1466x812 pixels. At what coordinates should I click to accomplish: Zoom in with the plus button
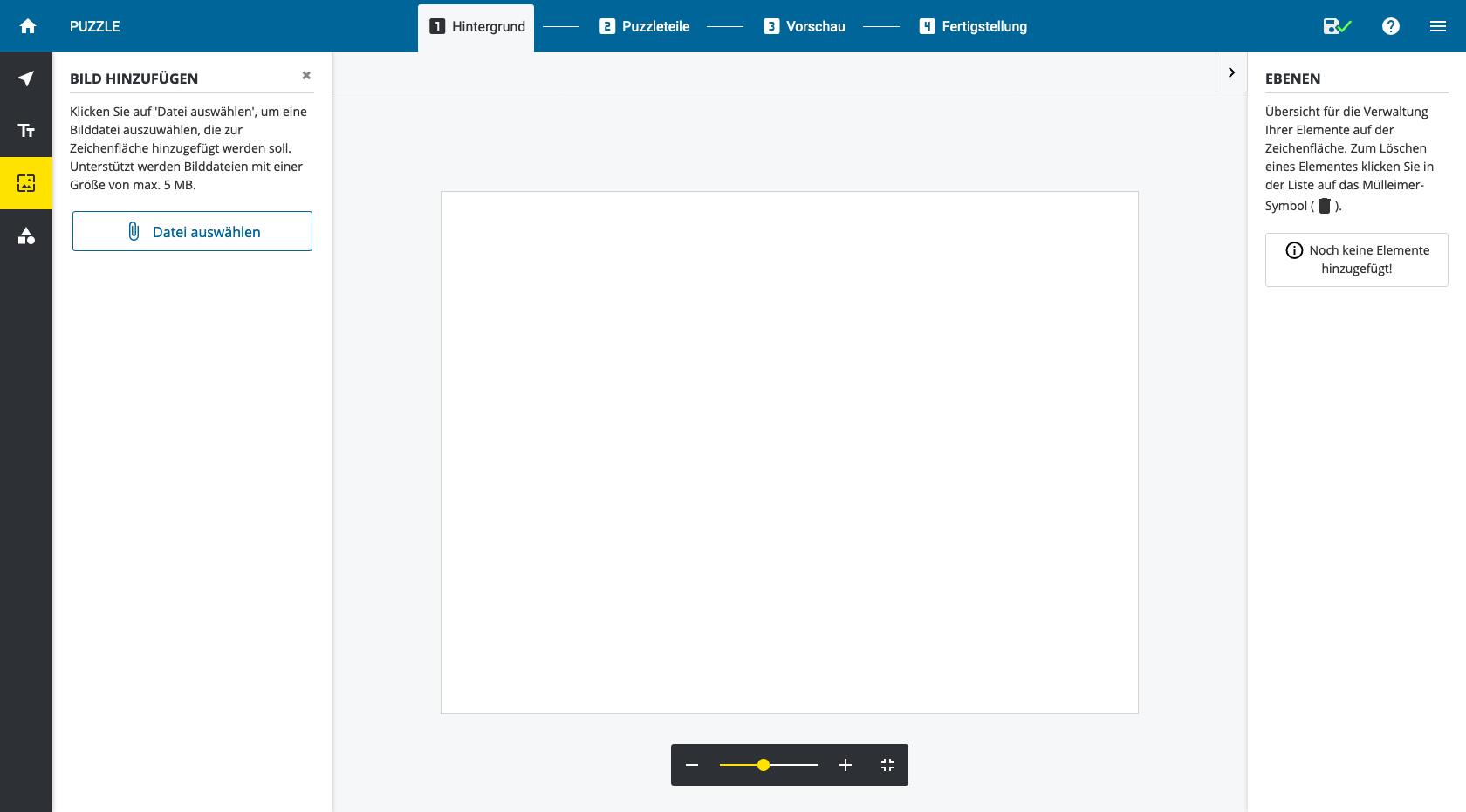coord(845,765)
